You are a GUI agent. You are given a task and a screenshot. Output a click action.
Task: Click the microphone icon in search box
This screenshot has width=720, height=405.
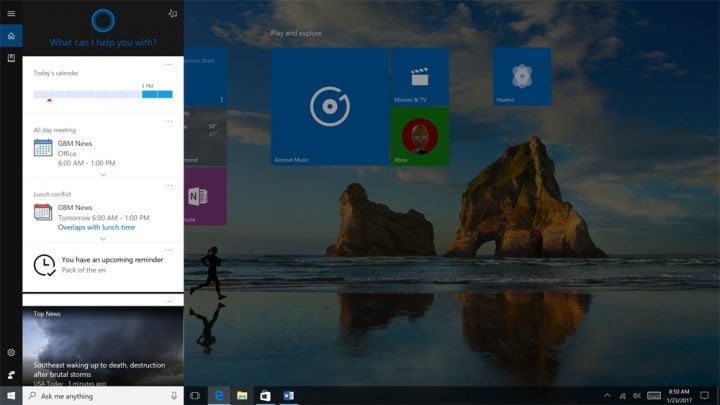[x=174, y=396]
